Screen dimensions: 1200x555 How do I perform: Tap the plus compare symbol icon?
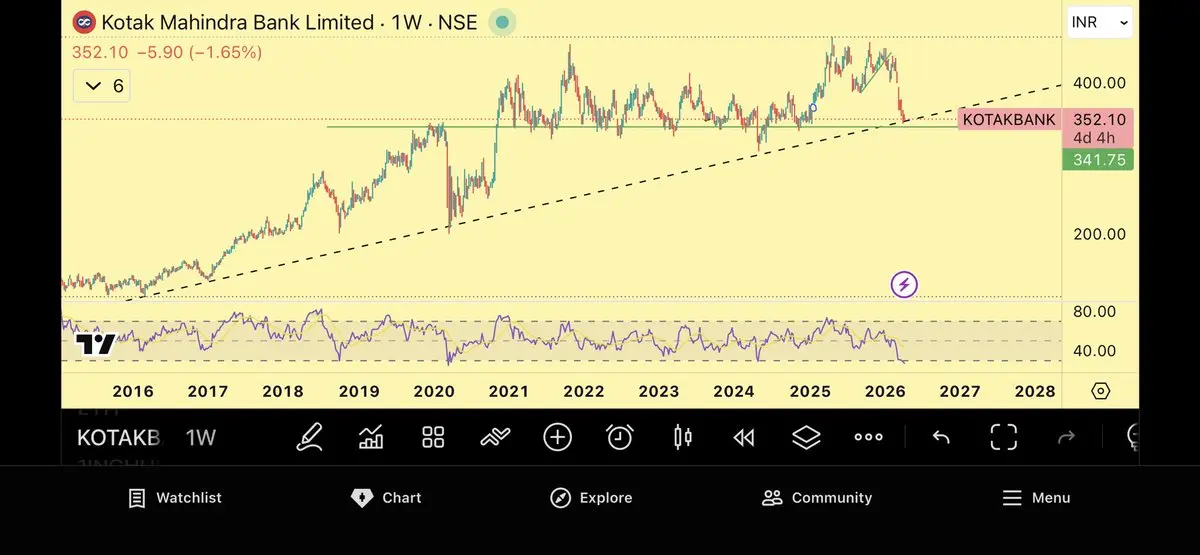[x=557, y=437]
